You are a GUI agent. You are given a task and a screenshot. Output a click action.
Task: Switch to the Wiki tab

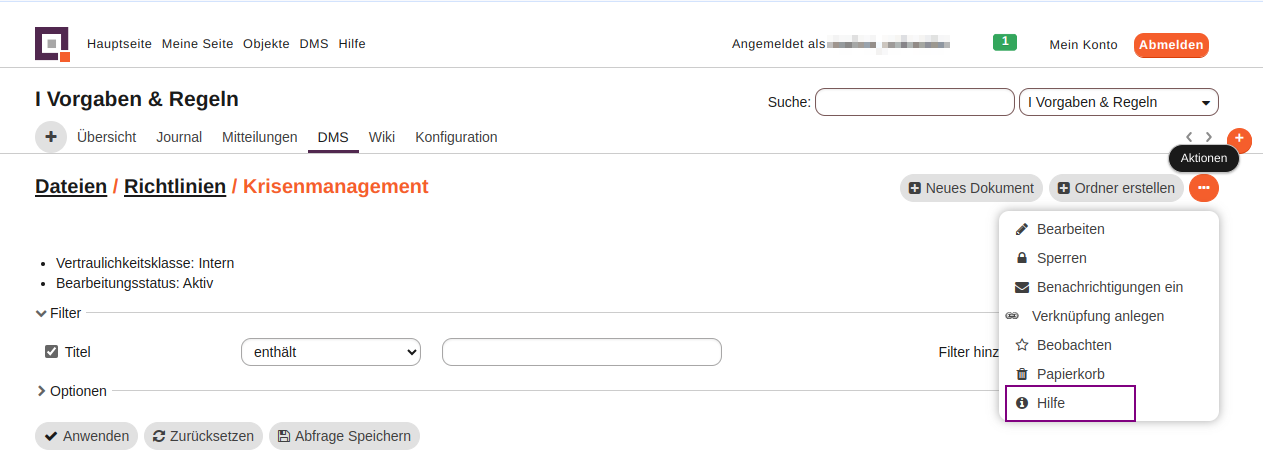pyautogui.click(x=382, y=137)
